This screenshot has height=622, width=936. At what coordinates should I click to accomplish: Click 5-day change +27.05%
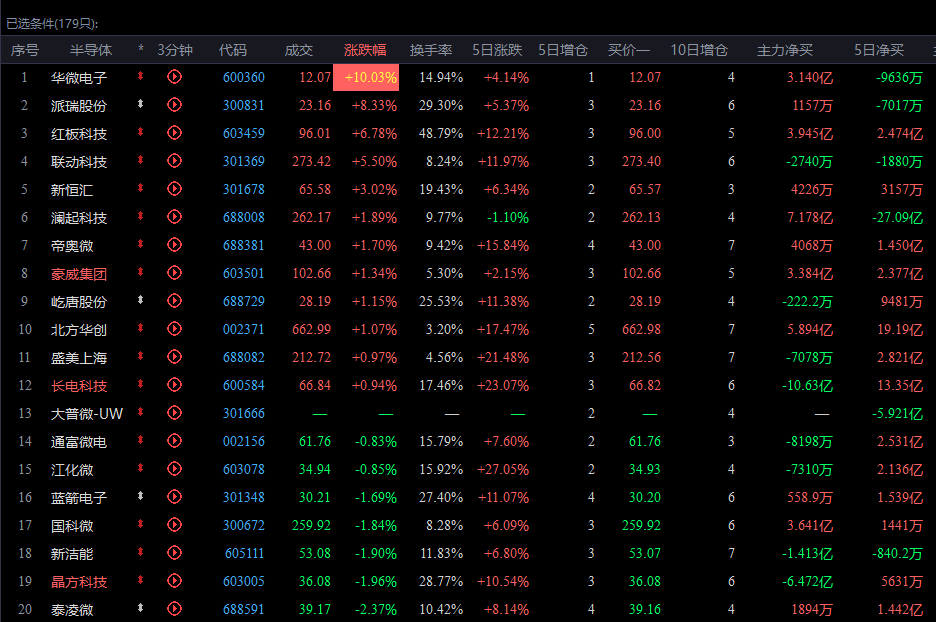(503, 470)
